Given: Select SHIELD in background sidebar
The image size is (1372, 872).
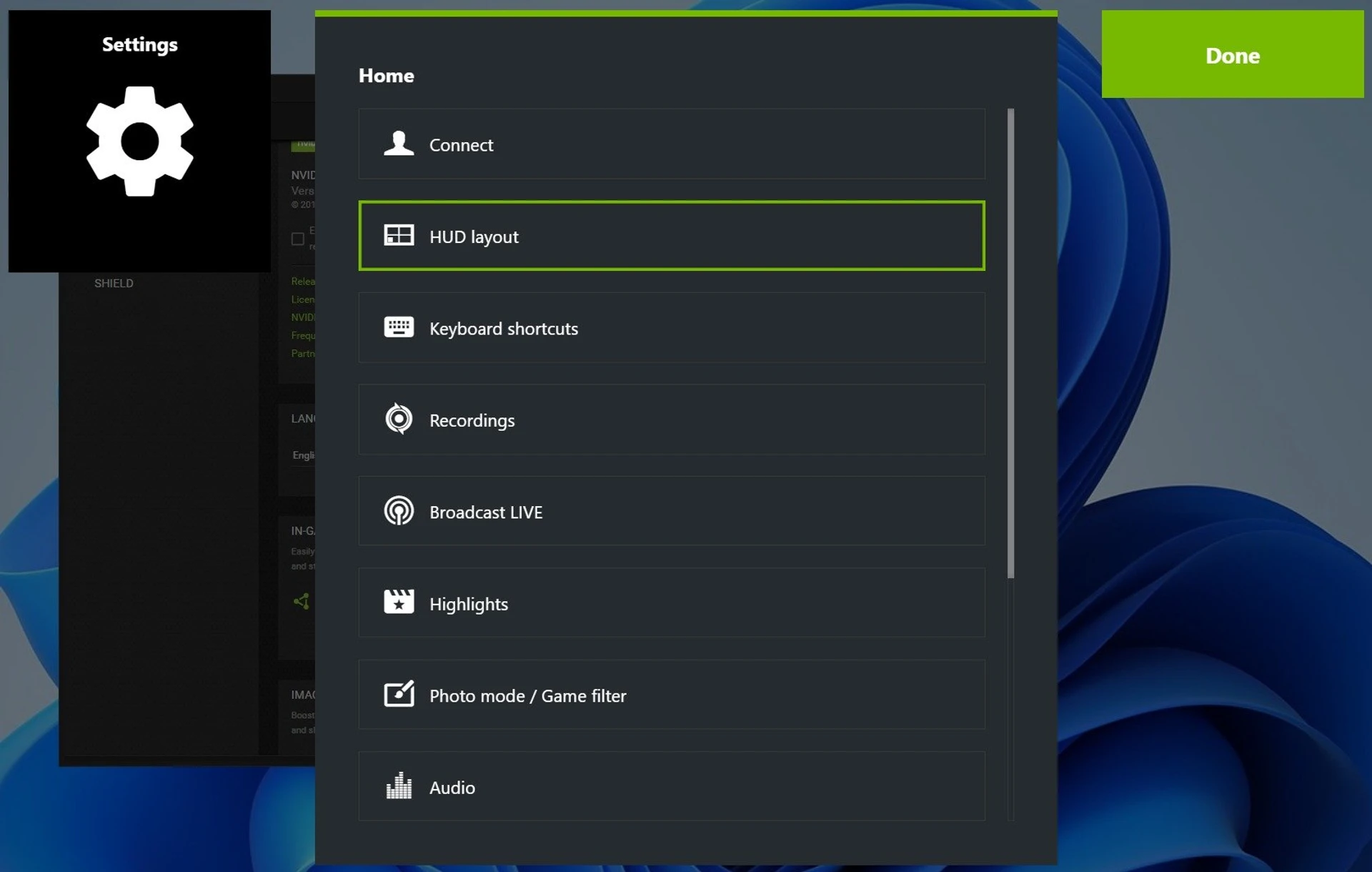Looking at the screenshot, I should point(114,283).
